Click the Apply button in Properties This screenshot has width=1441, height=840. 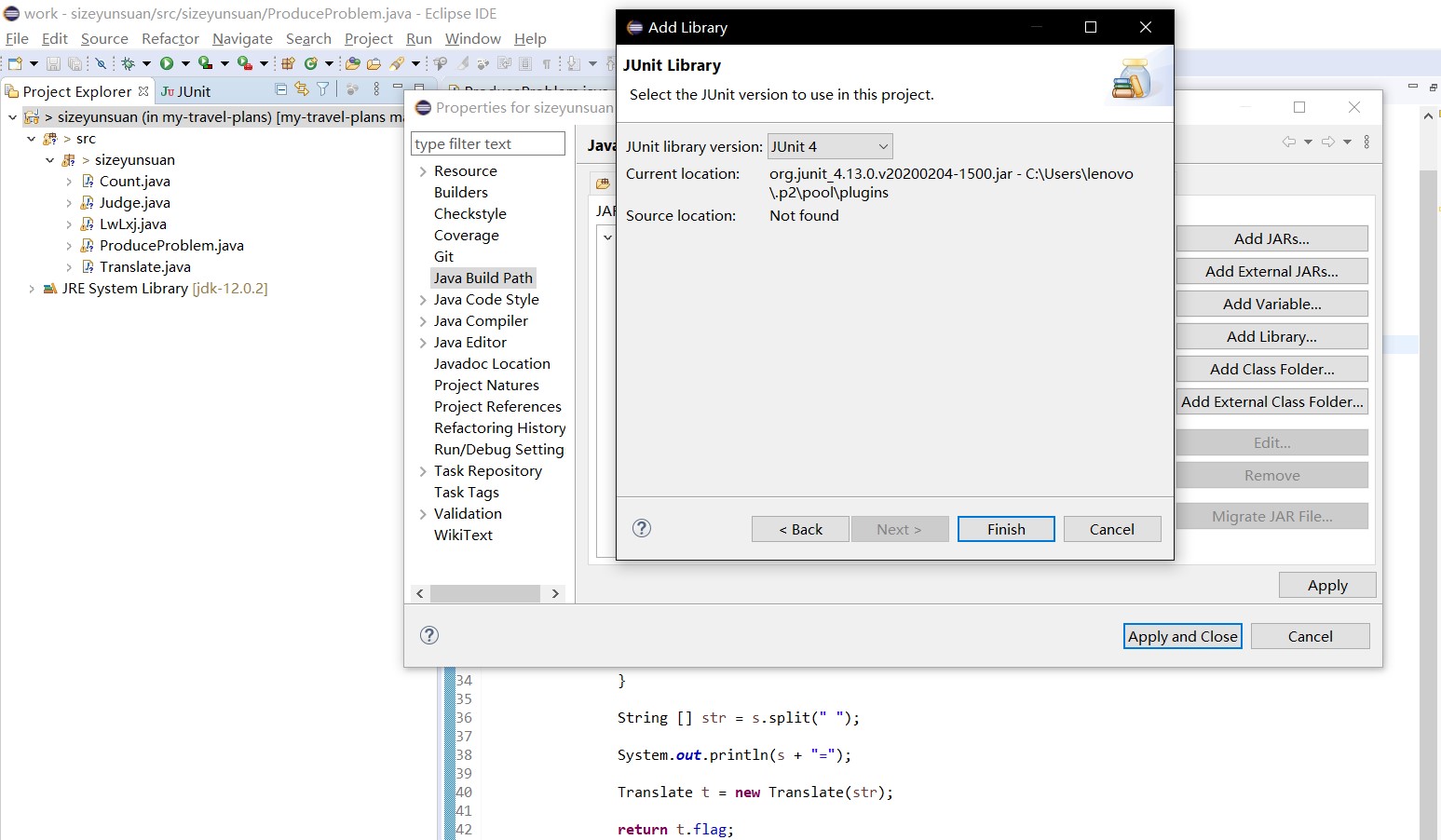[1327, 585]
